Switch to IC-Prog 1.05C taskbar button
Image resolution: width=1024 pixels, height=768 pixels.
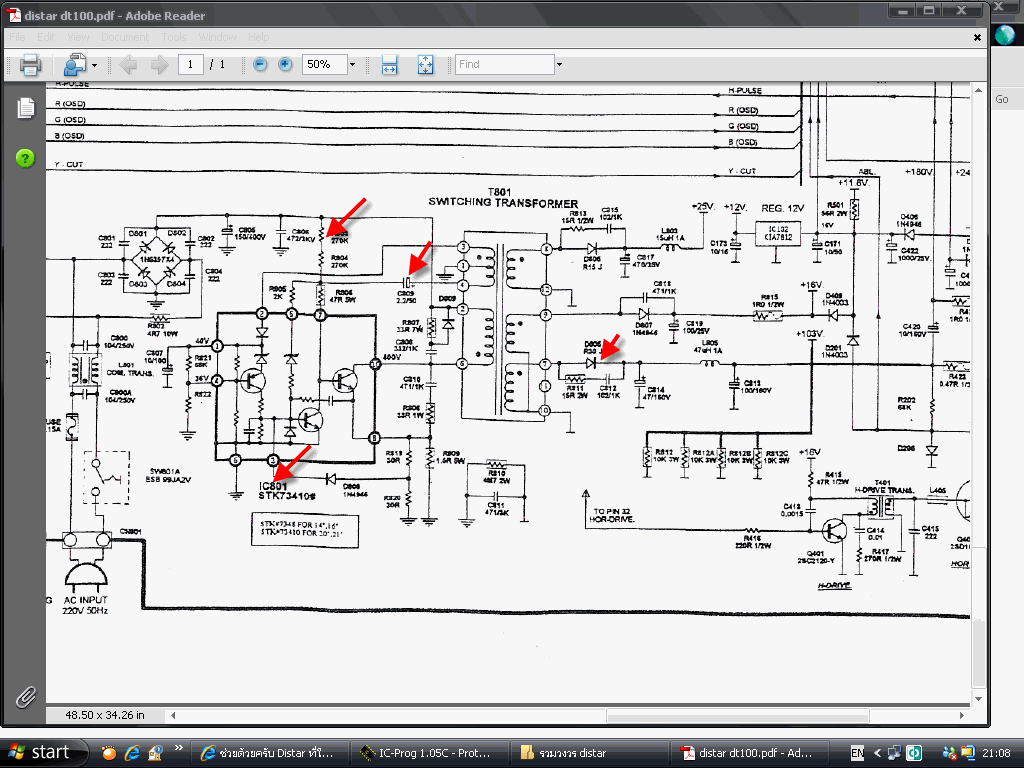[428, 753]
